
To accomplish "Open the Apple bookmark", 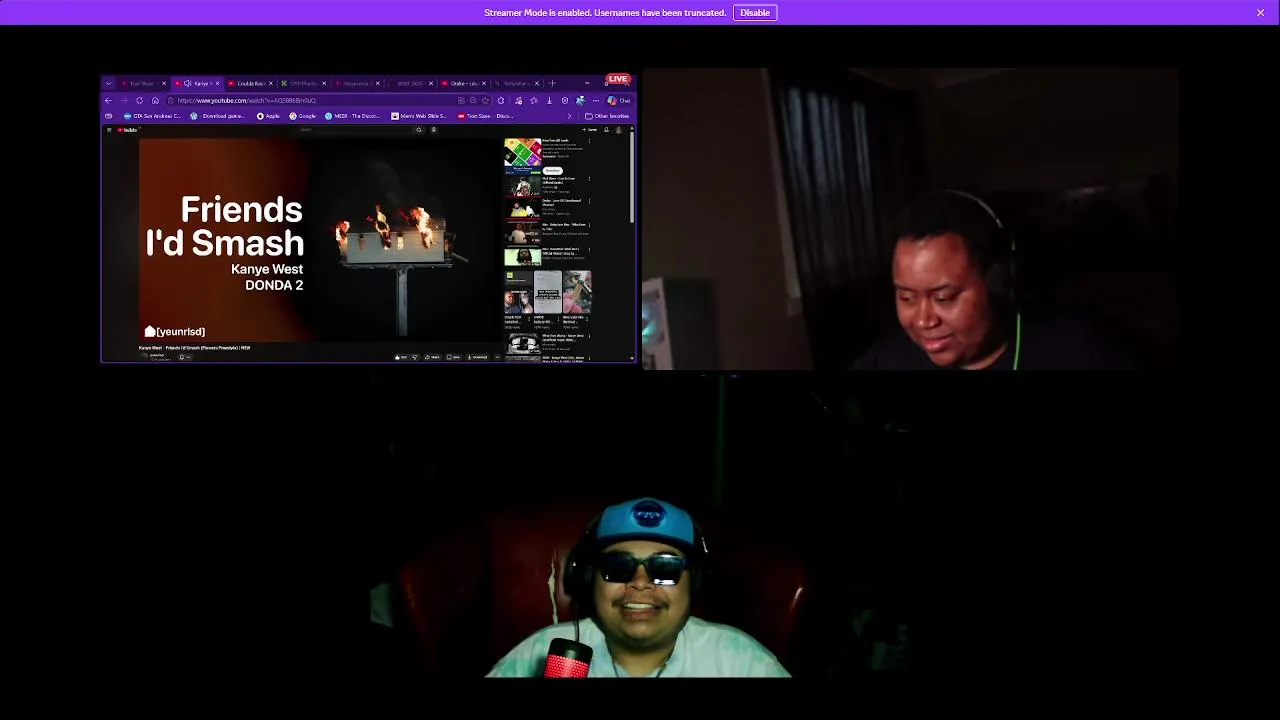I will 268,116.
